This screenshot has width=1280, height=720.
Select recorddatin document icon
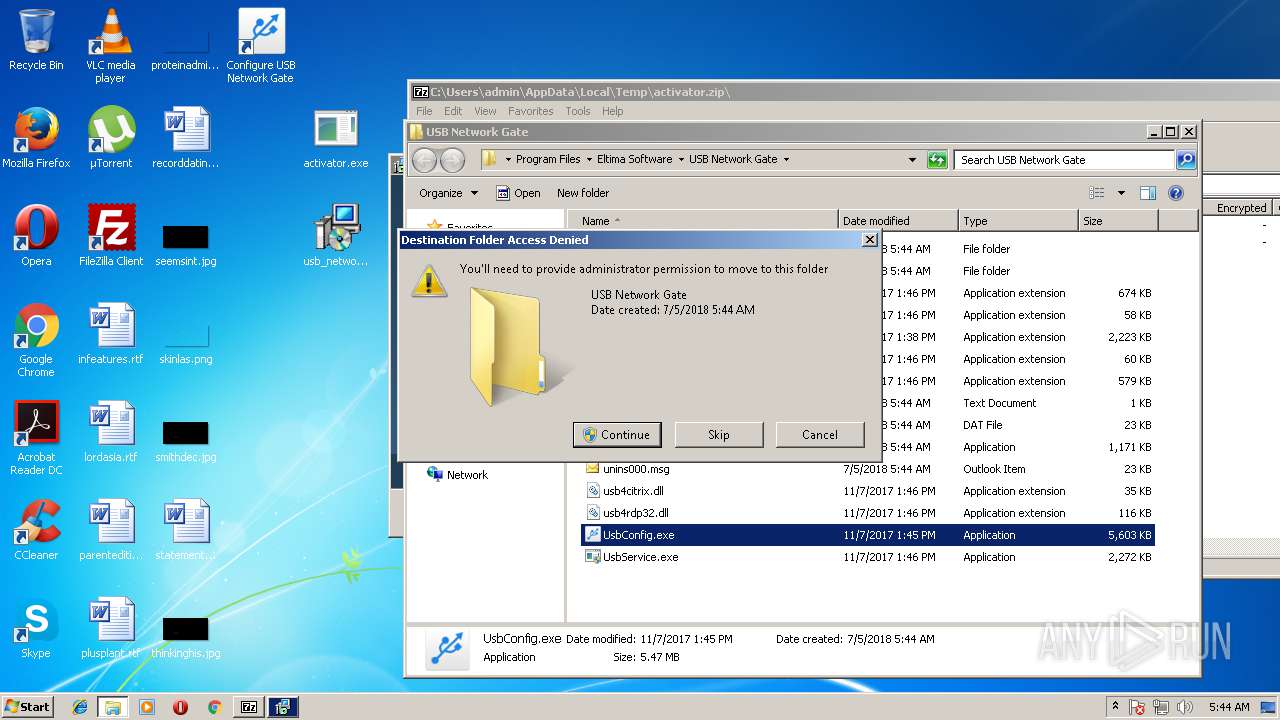tap(186, 138)
